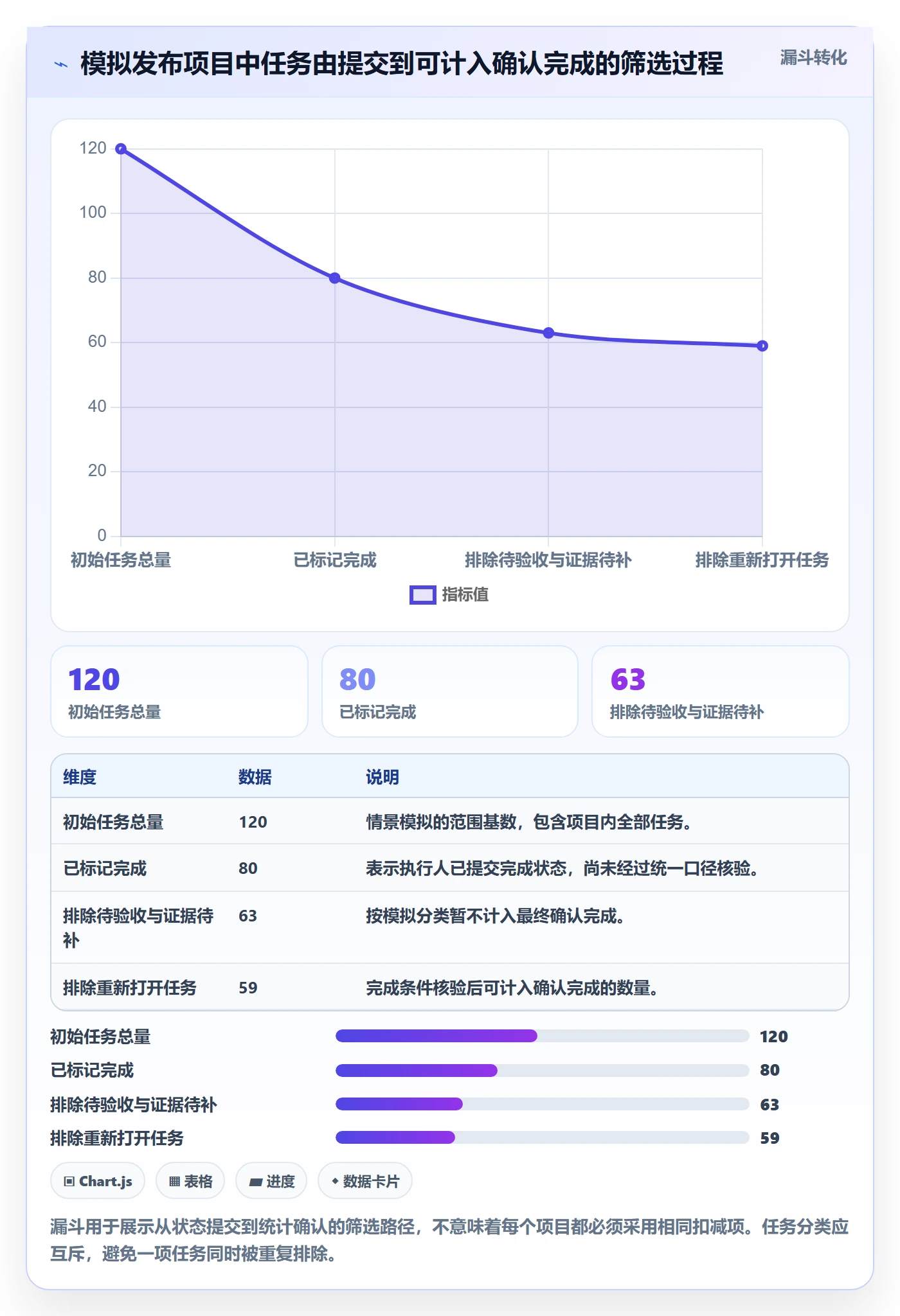
Task: Click the value 59 beside the progress bar
Action: click(x=770, y=1138)
